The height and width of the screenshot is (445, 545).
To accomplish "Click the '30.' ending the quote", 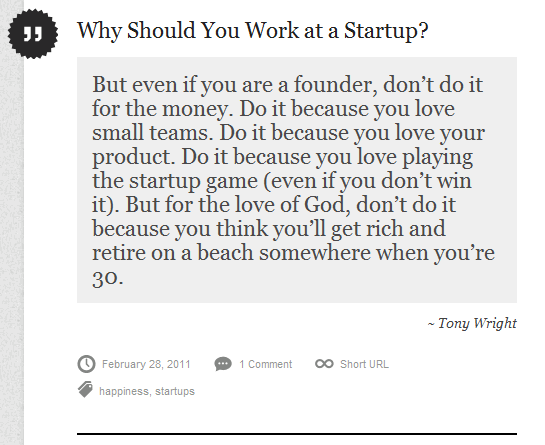I will tap(108, 278).
